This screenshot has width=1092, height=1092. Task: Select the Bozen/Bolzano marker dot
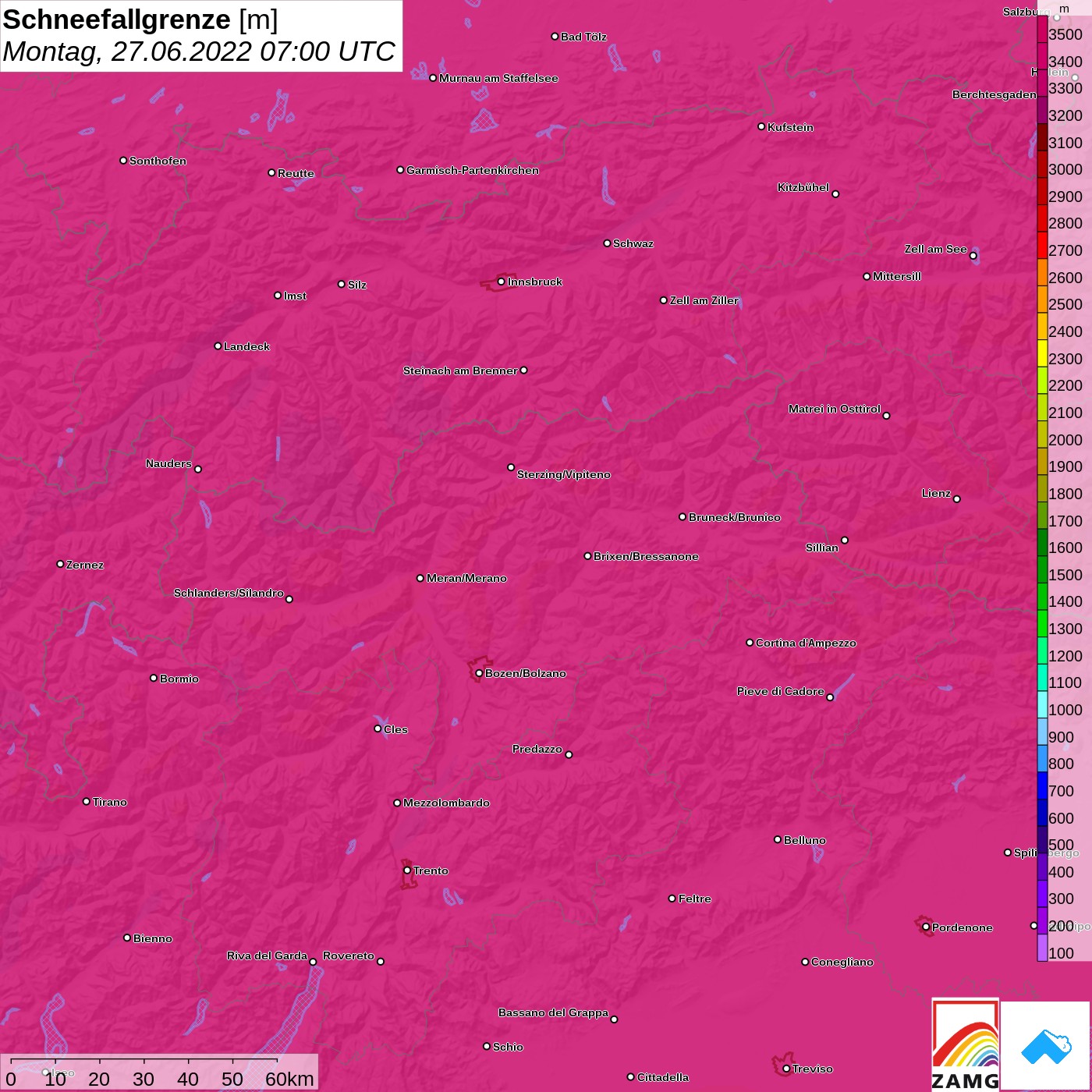[479, 673]
